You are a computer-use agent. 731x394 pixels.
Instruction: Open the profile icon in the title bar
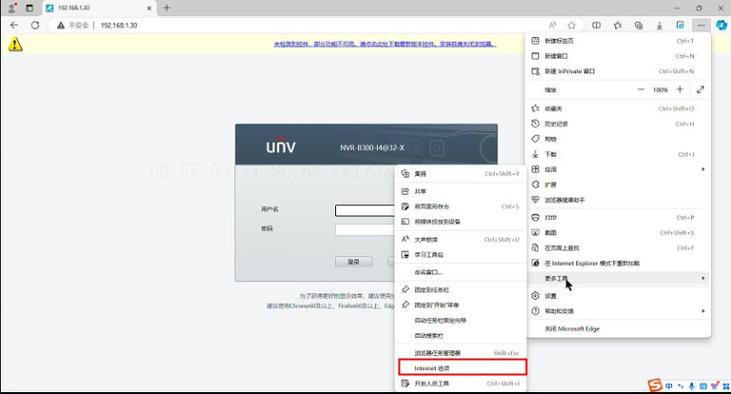[x=12, y=8]
